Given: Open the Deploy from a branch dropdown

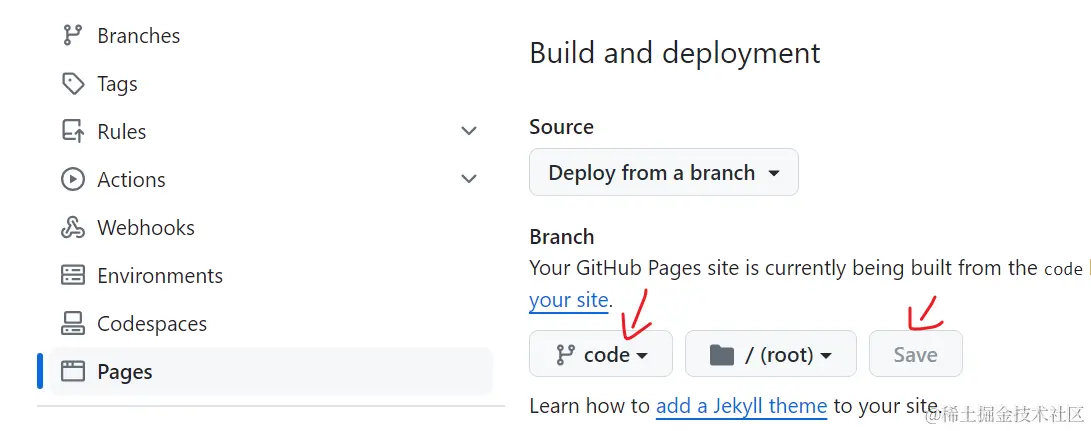Looking at the screenshot, I should coord(664,172).
